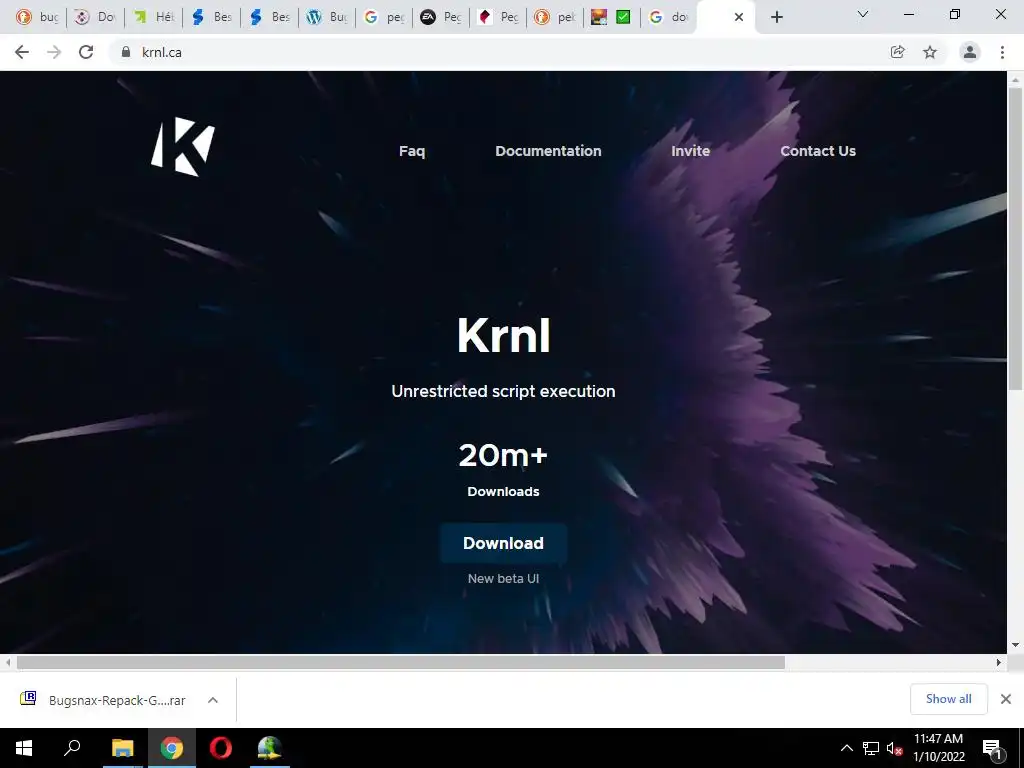Open the tab search chevron
The image size is (1024, 768).
click(863, 14)
